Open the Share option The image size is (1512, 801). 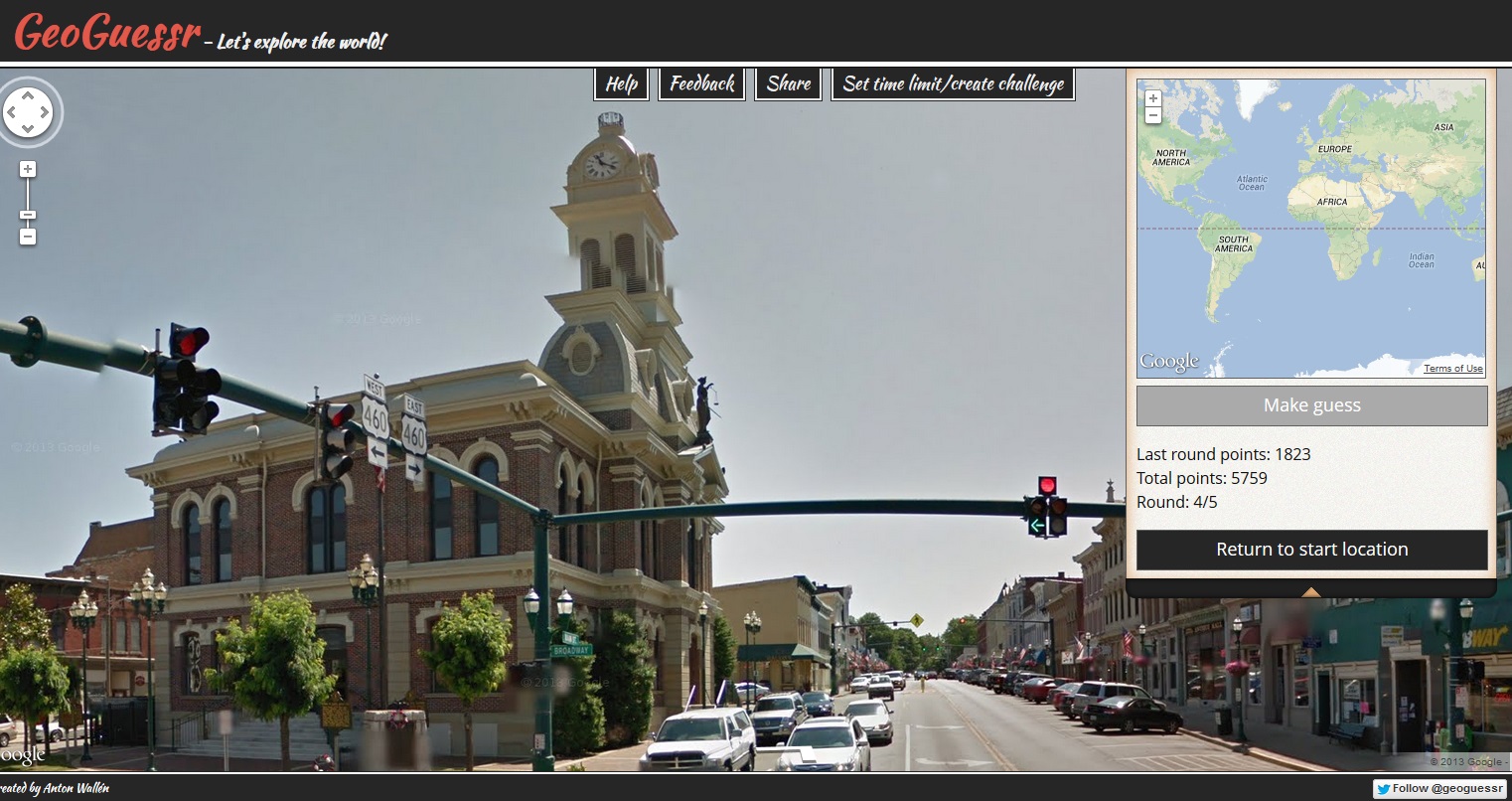[x=788, y=84]
